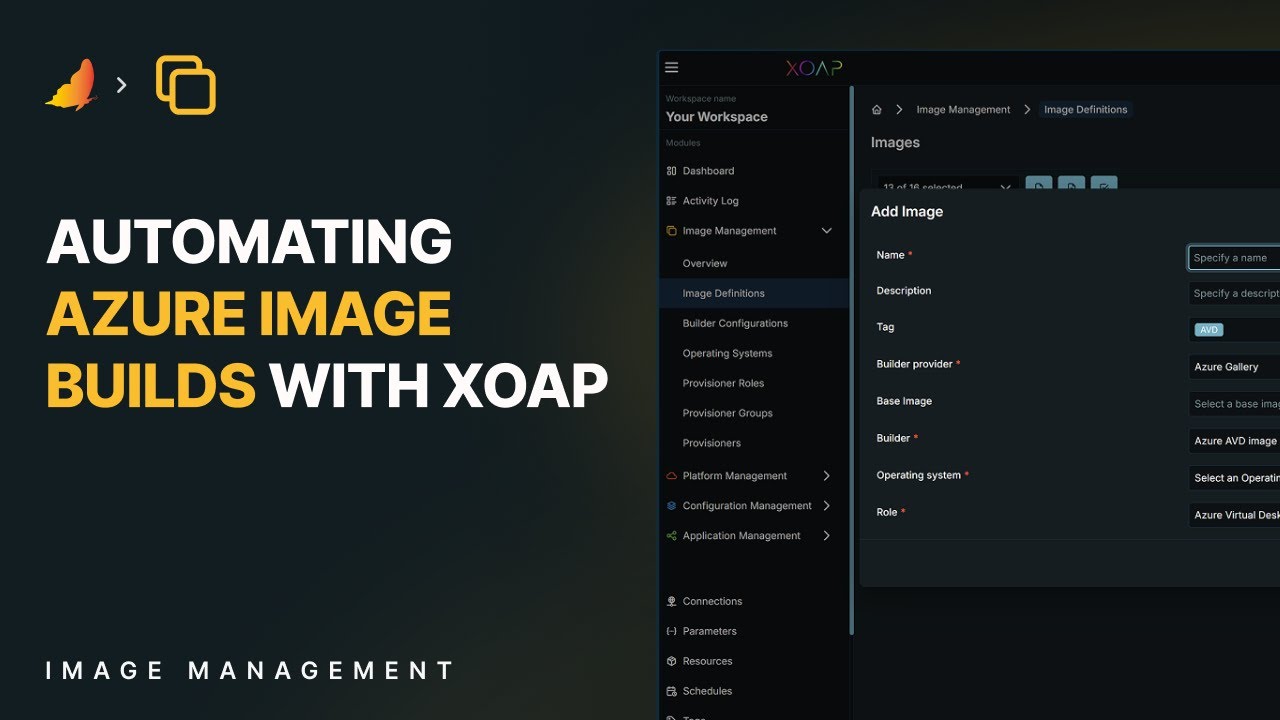Viewport: 1280px width, 720px height.
Task: Open Provisioners in the sidebar
Action: [712, 443]
